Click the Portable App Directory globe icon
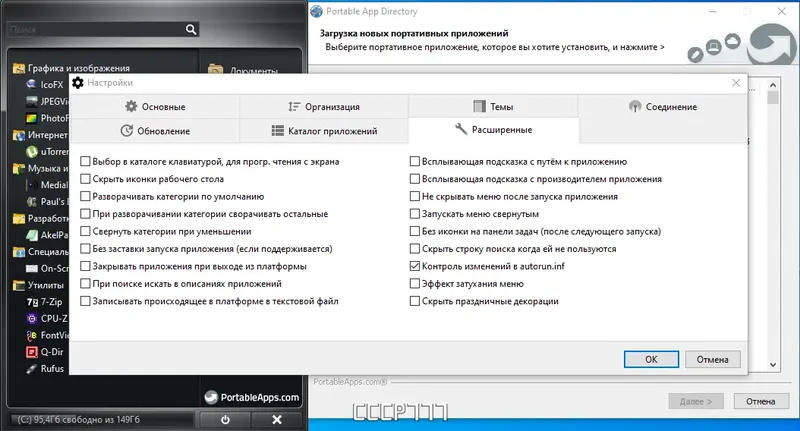 coord(316,11)
